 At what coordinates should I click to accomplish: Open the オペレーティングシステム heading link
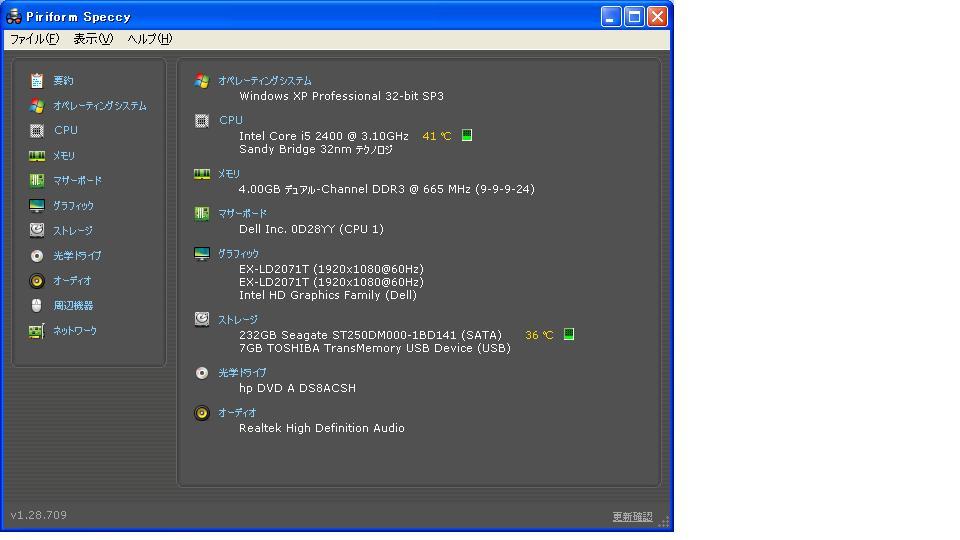264,81
